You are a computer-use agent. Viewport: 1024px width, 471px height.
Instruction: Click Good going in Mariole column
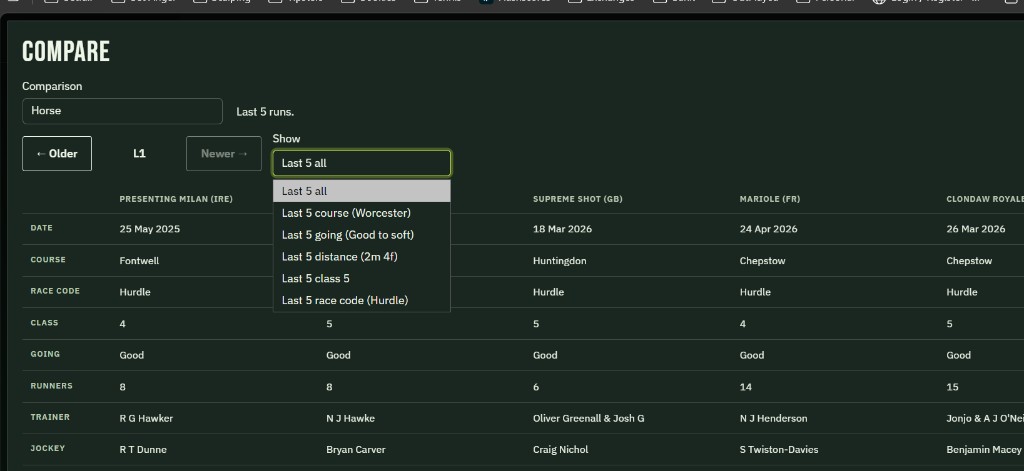coord(752,355)
